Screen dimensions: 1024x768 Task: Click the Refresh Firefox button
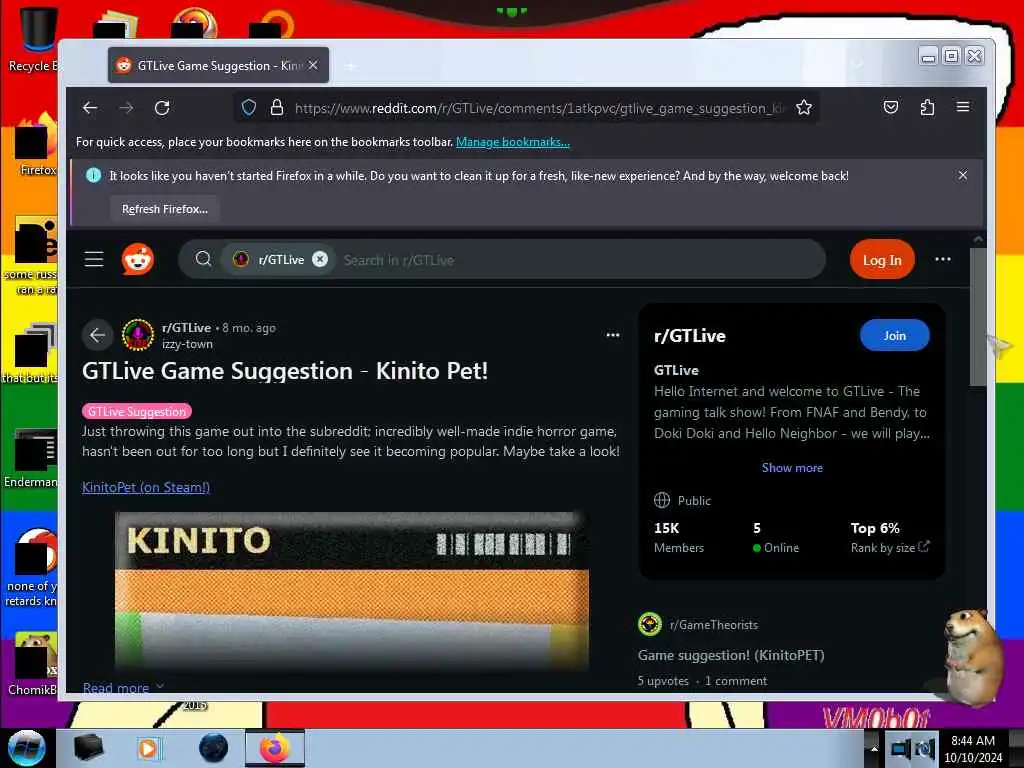pyautogui.click(x=165, y=209)
